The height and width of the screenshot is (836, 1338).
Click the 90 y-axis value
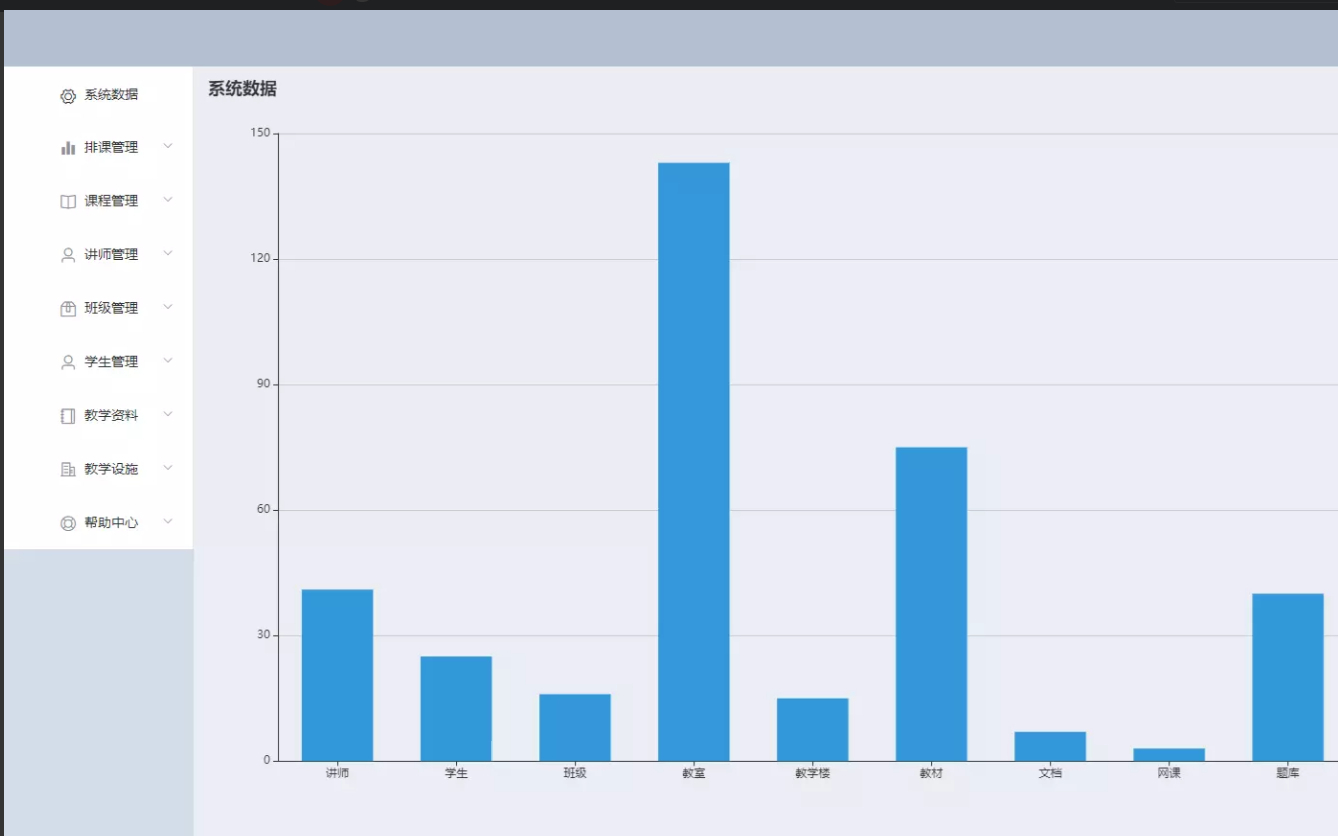coord(264,384)
